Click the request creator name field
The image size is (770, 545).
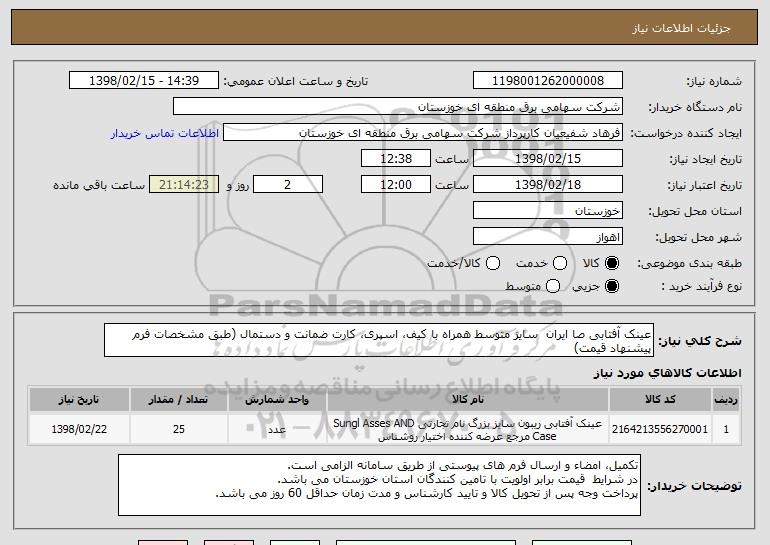pos(423,133)
